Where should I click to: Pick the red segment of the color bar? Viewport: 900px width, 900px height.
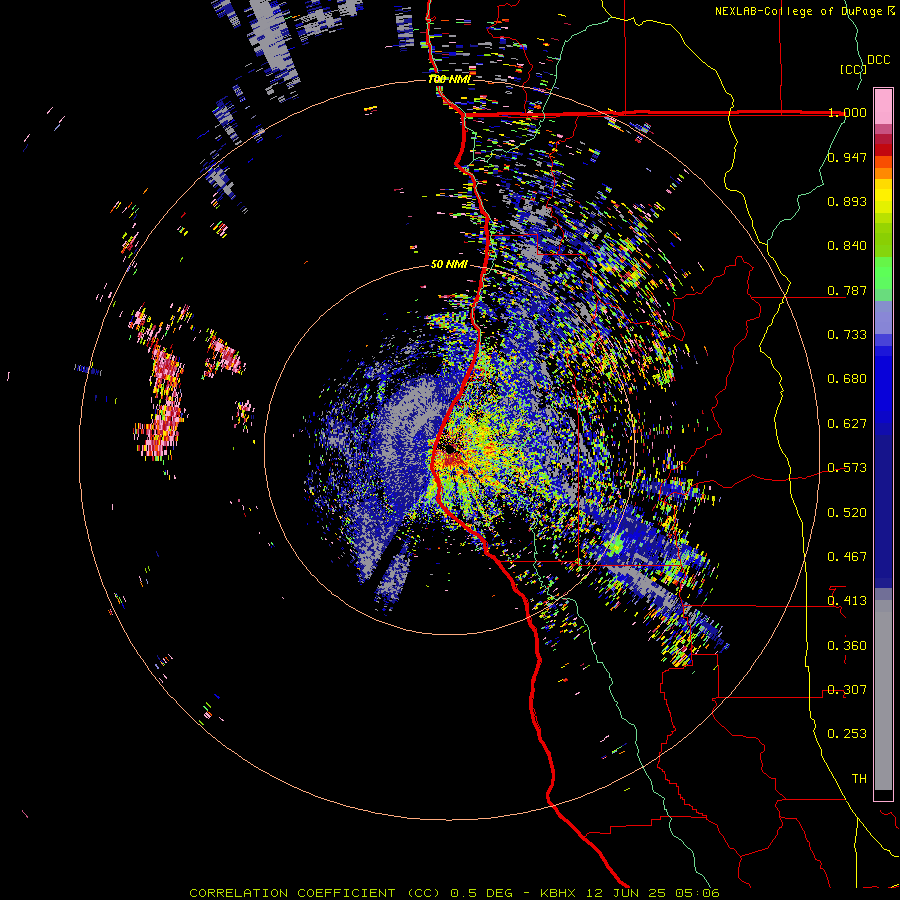[883, 150]
